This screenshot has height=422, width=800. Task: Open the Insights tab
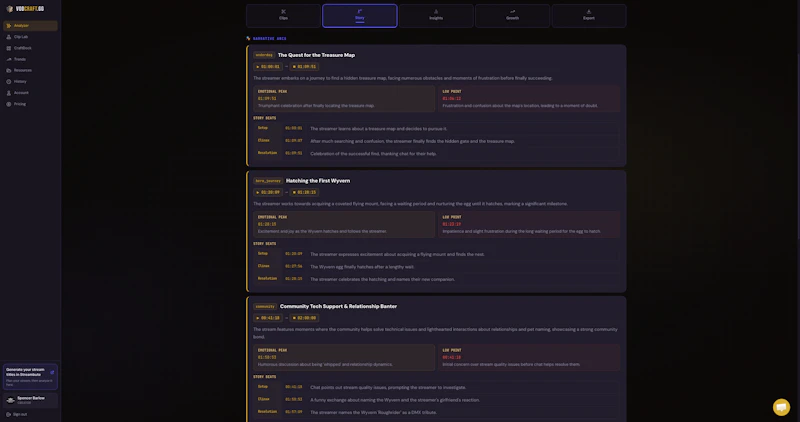coord(436,15)
